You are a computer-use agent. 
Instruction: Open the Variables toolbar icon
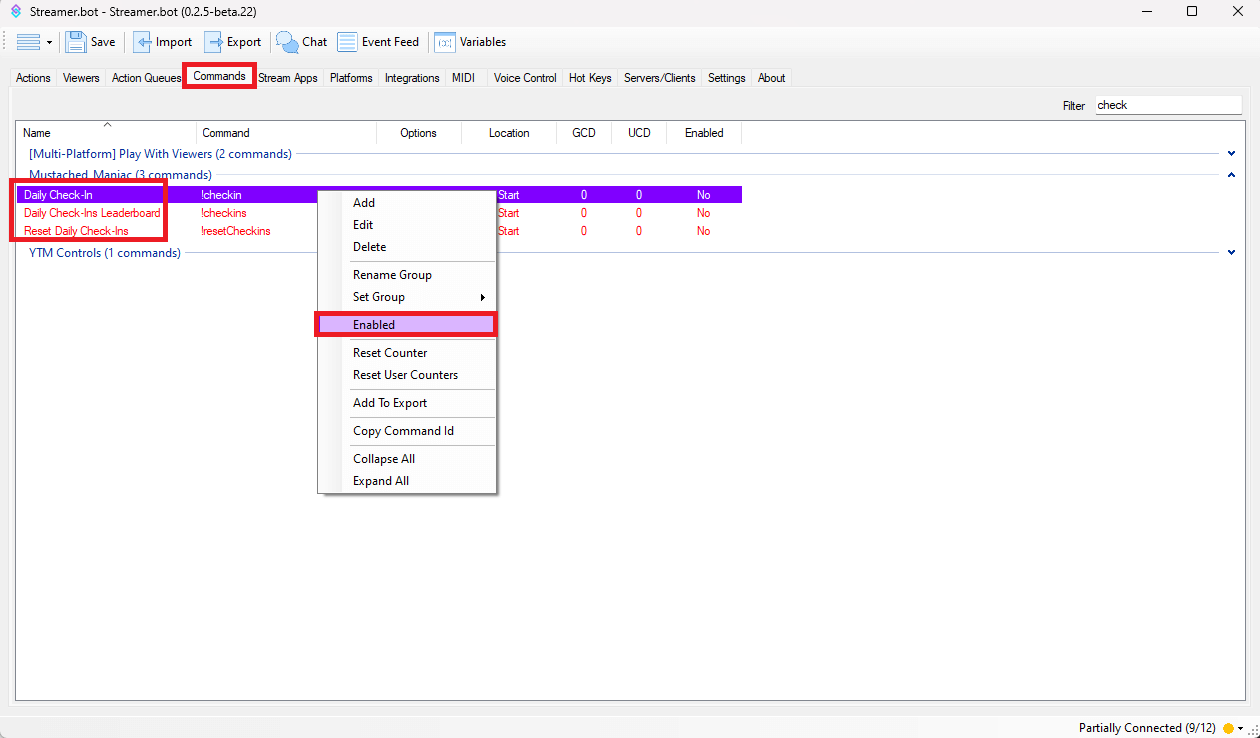coord(445,42)
